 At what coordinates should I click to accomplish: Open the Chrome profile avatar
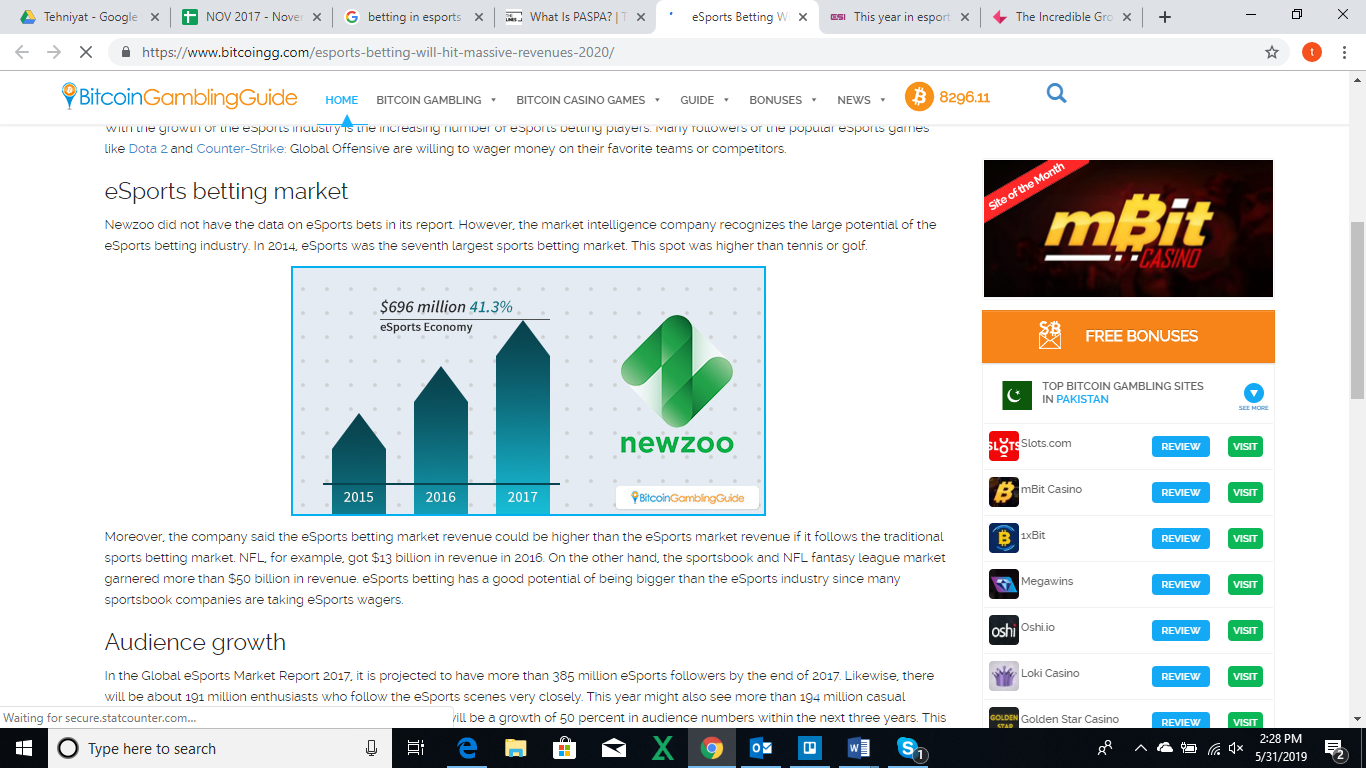(1311, 52)
